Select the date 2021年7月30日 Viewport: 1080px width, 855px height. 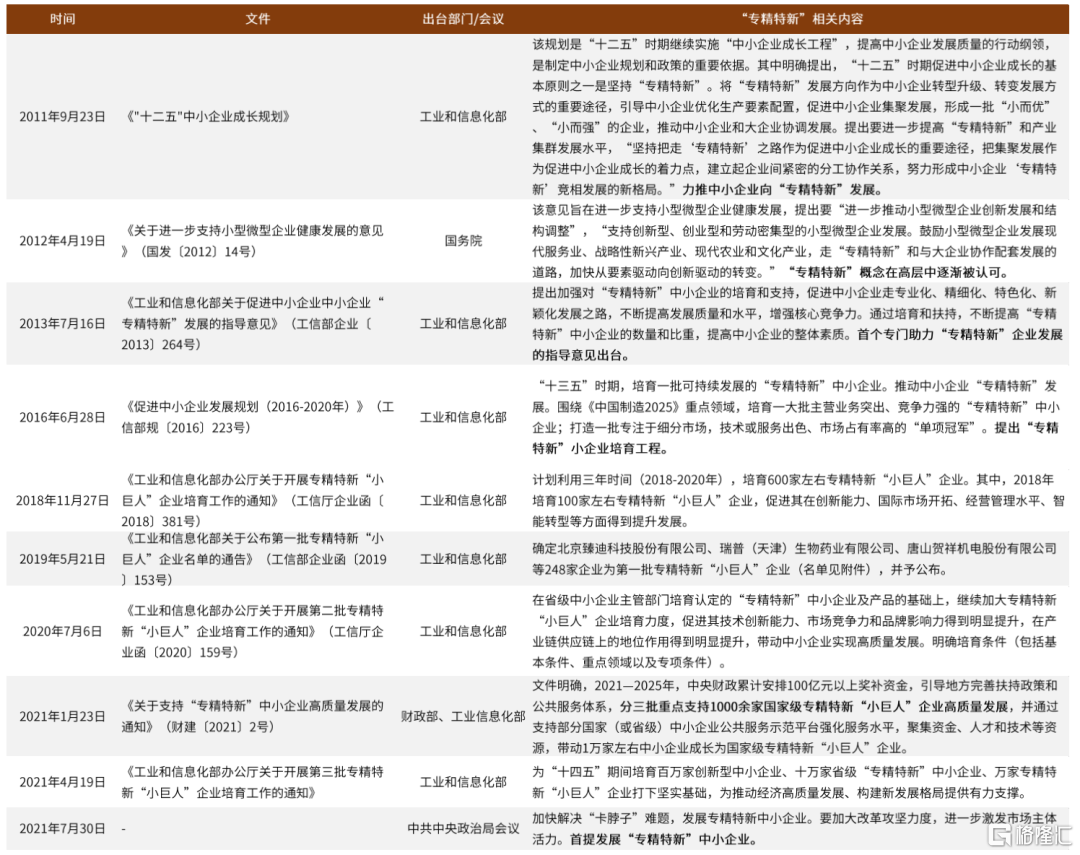tap(62, 829)
